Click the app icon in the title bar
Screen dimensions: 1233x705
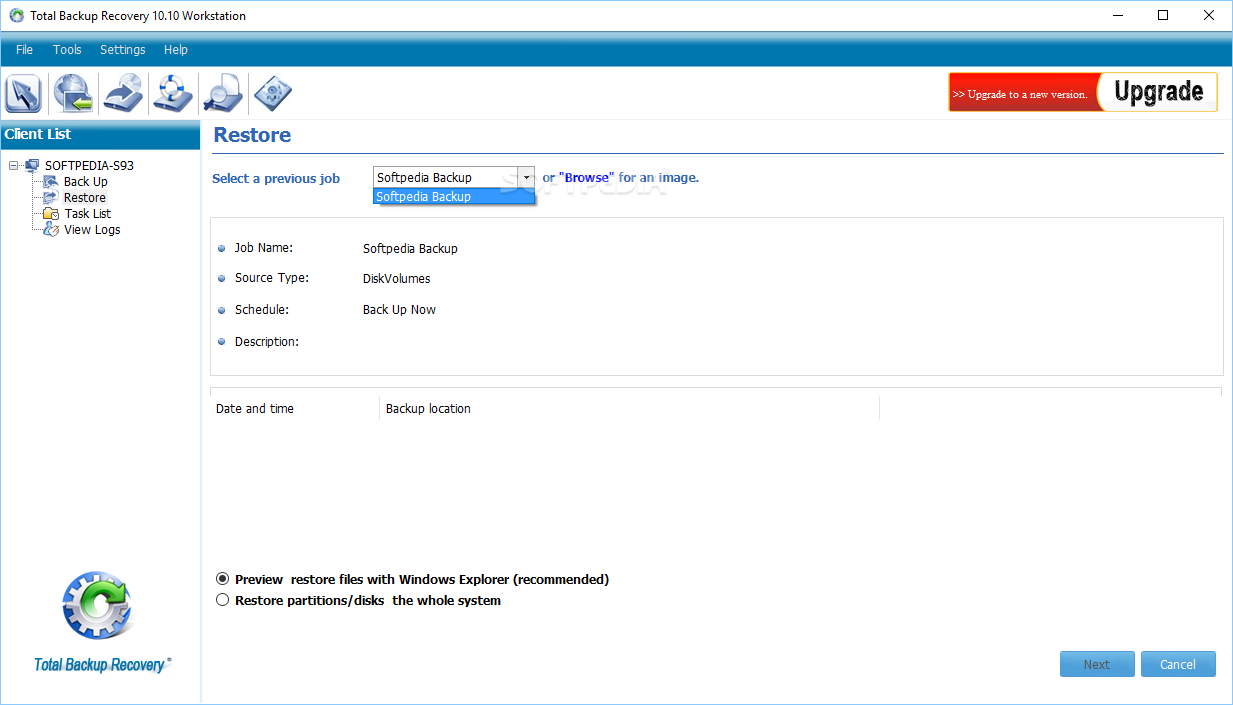16,16
